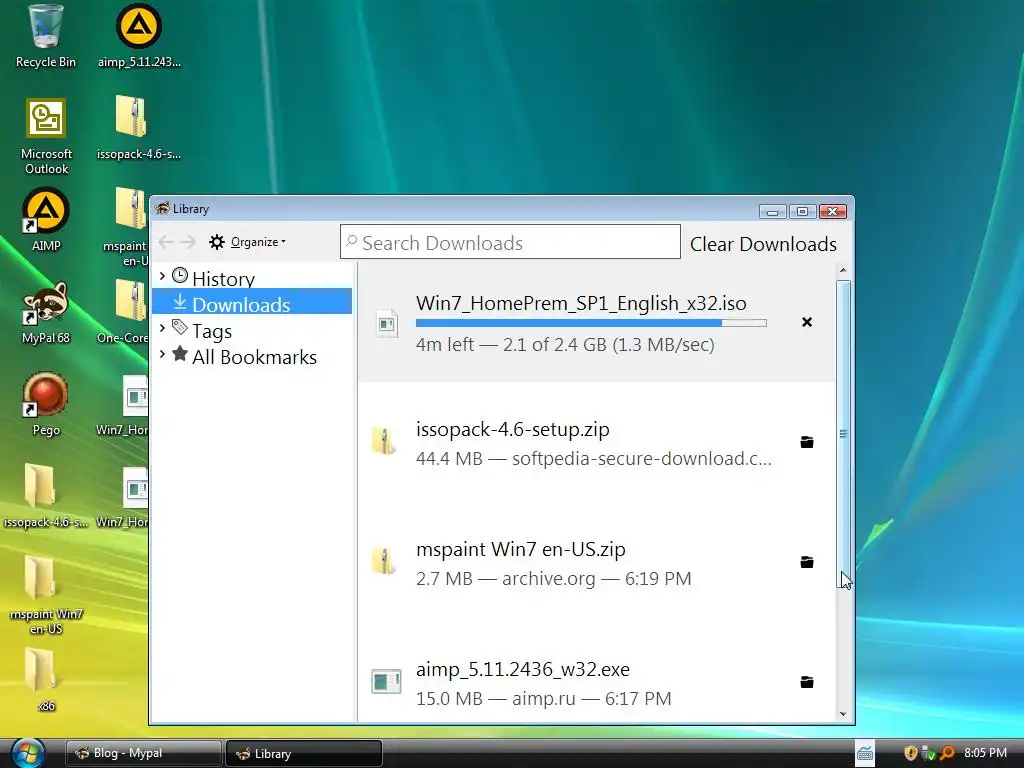Screen dimensions: 1024x768
Task: Click the Windows Start orb
Action: click(x=28, y=753)
